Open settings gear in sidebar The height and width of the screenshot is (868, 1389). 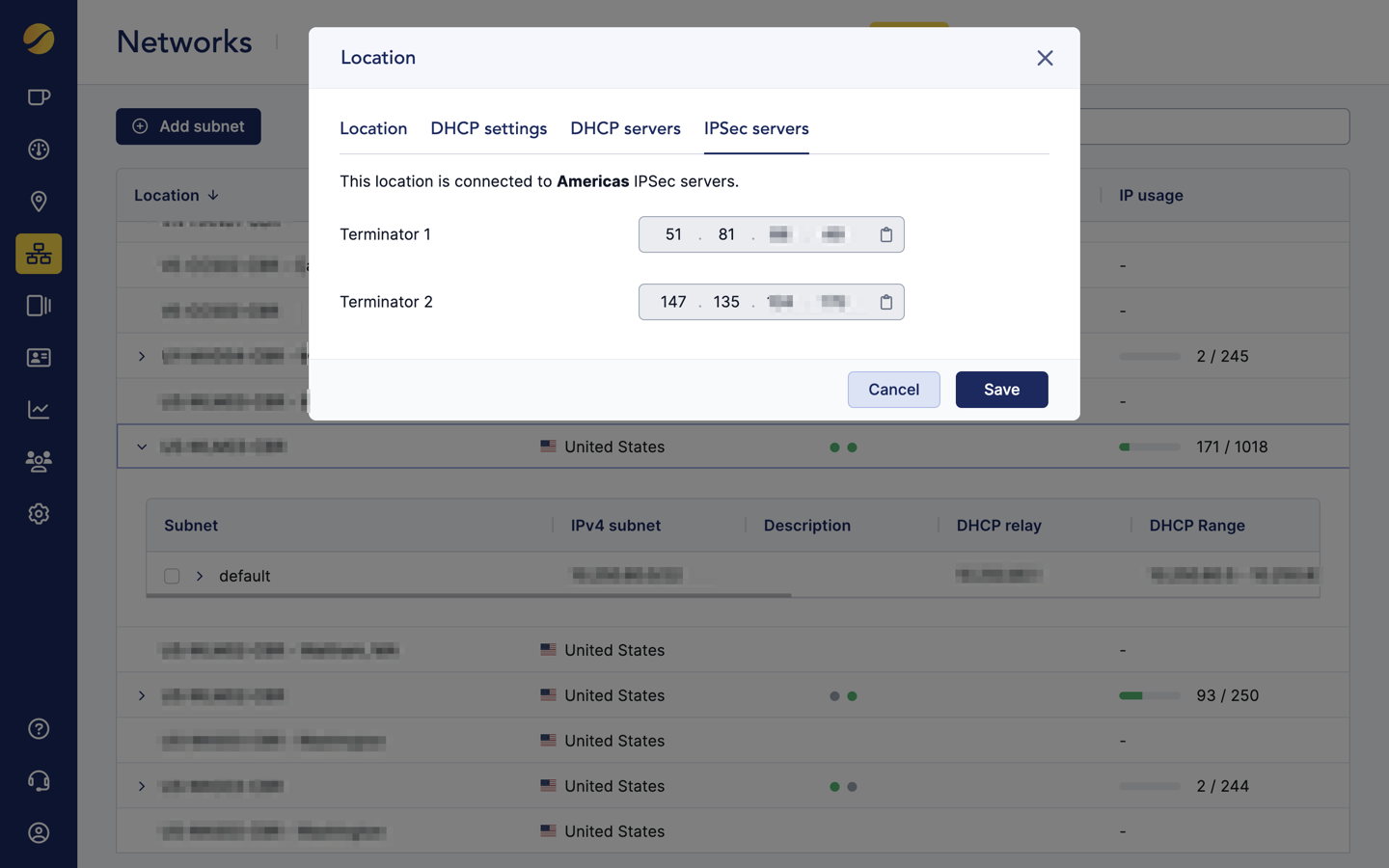39,514
